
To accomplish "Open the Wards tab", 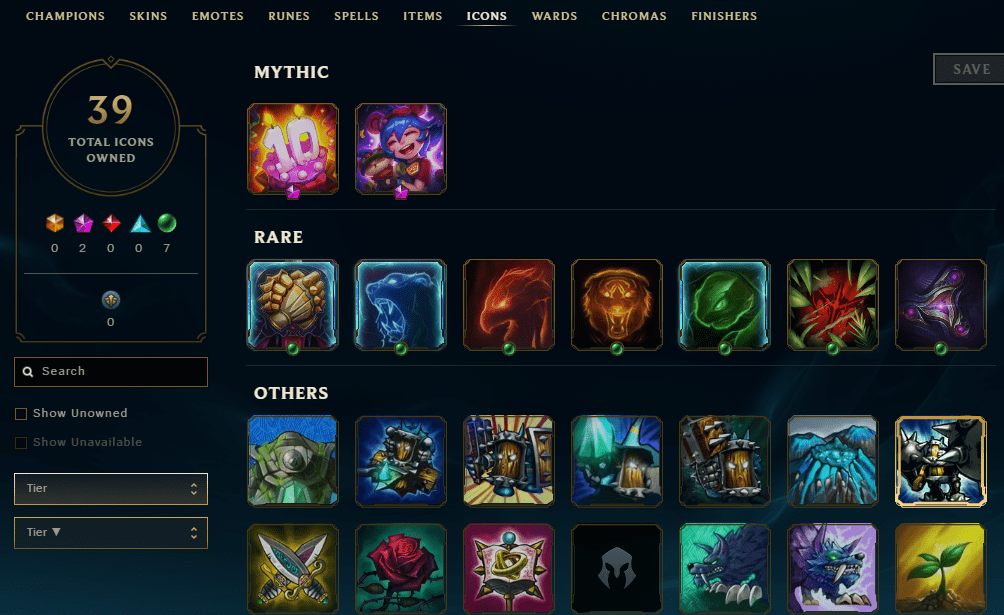I will [555, 16].
